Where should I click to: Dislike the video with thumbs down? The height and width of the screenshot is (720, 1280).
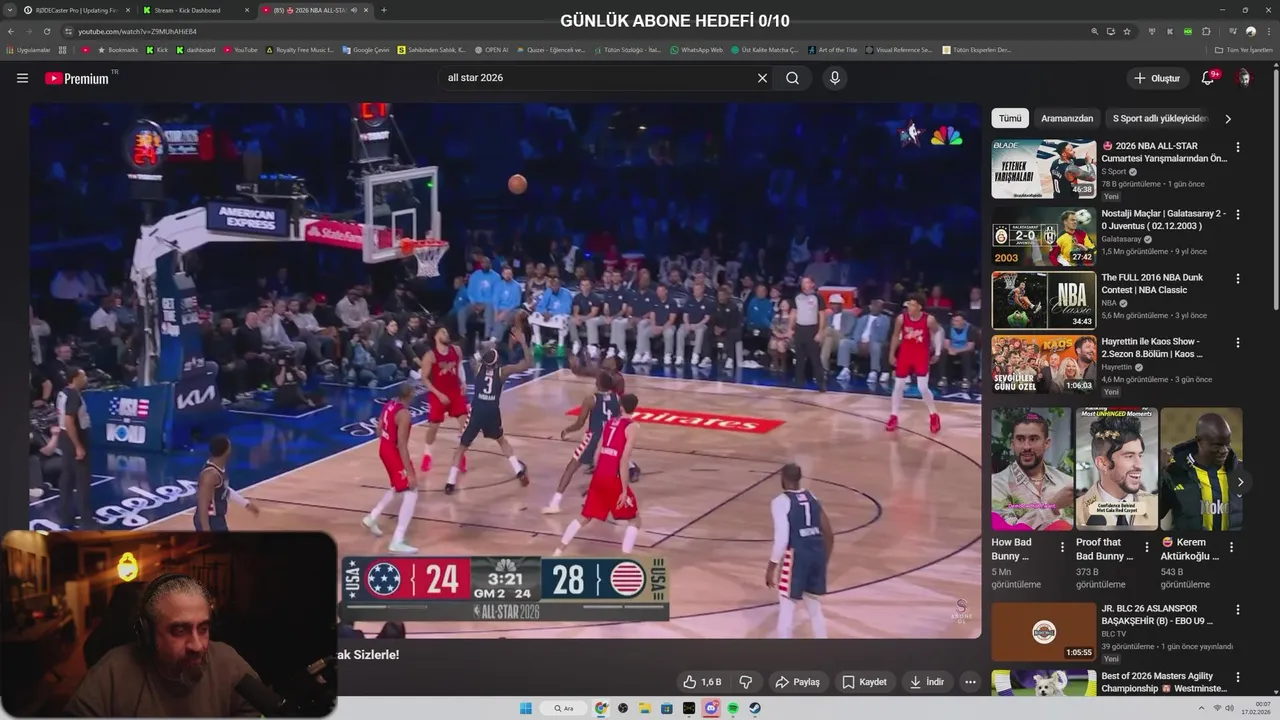pyautogui.click(x=746, y=682)
